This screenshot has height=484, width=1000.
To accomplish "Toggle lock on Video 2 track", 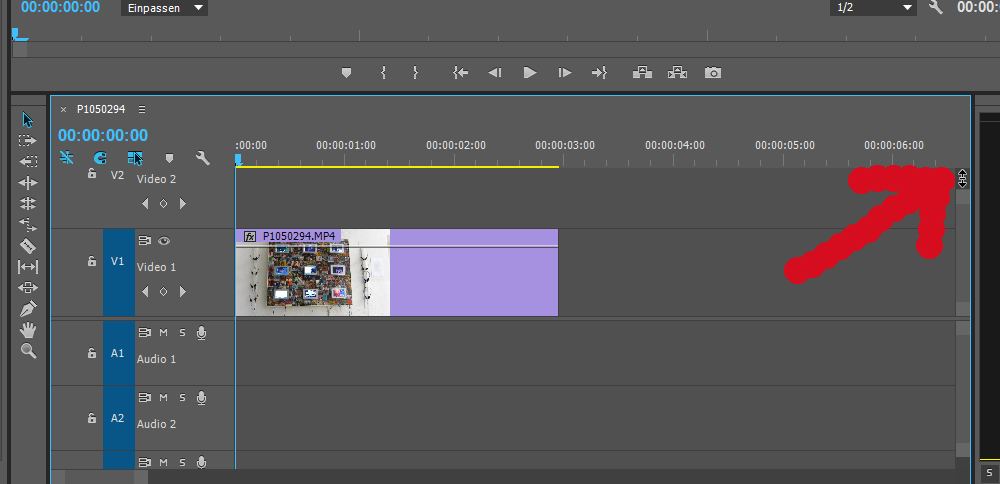I will click(92, 173).
